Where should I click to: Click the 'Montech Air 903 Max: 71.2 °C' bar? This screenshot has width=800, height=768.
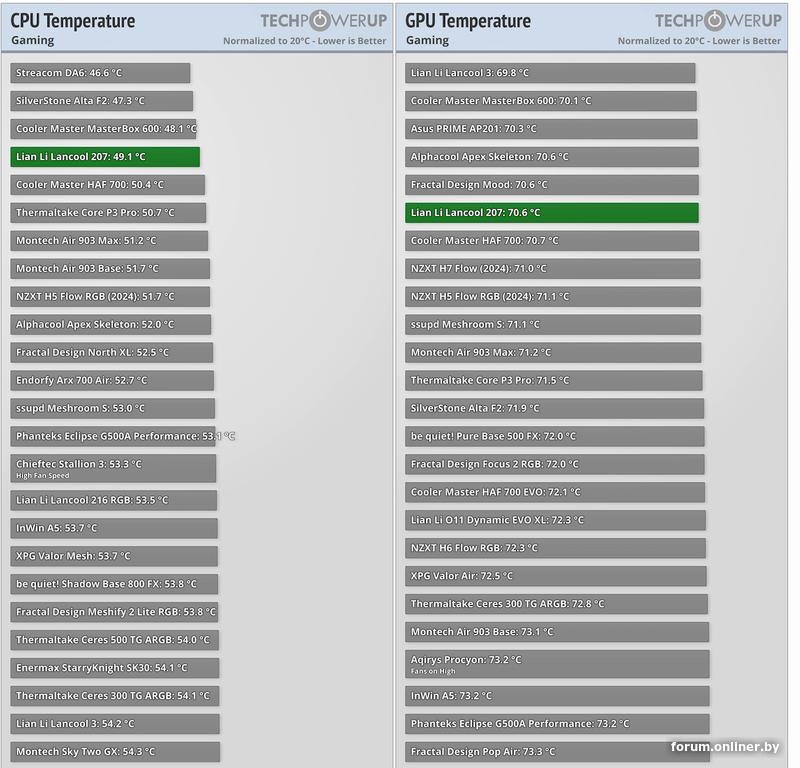553,353
